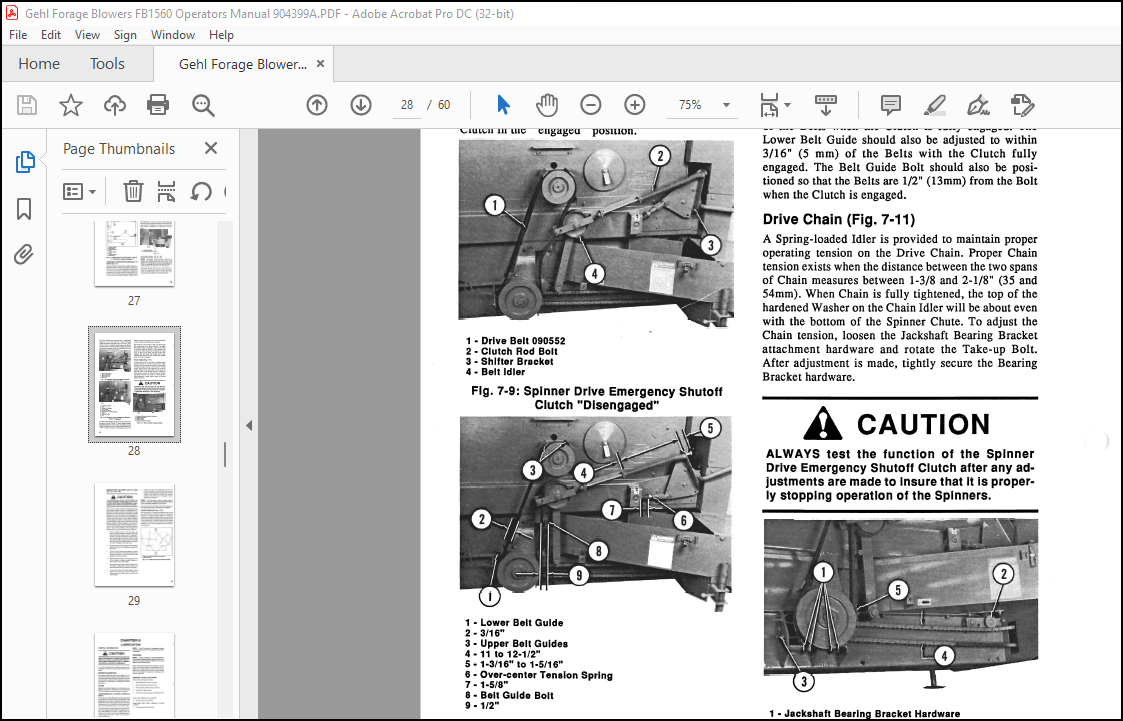Click the scrolling mode keyboard icon

[826, 105]
